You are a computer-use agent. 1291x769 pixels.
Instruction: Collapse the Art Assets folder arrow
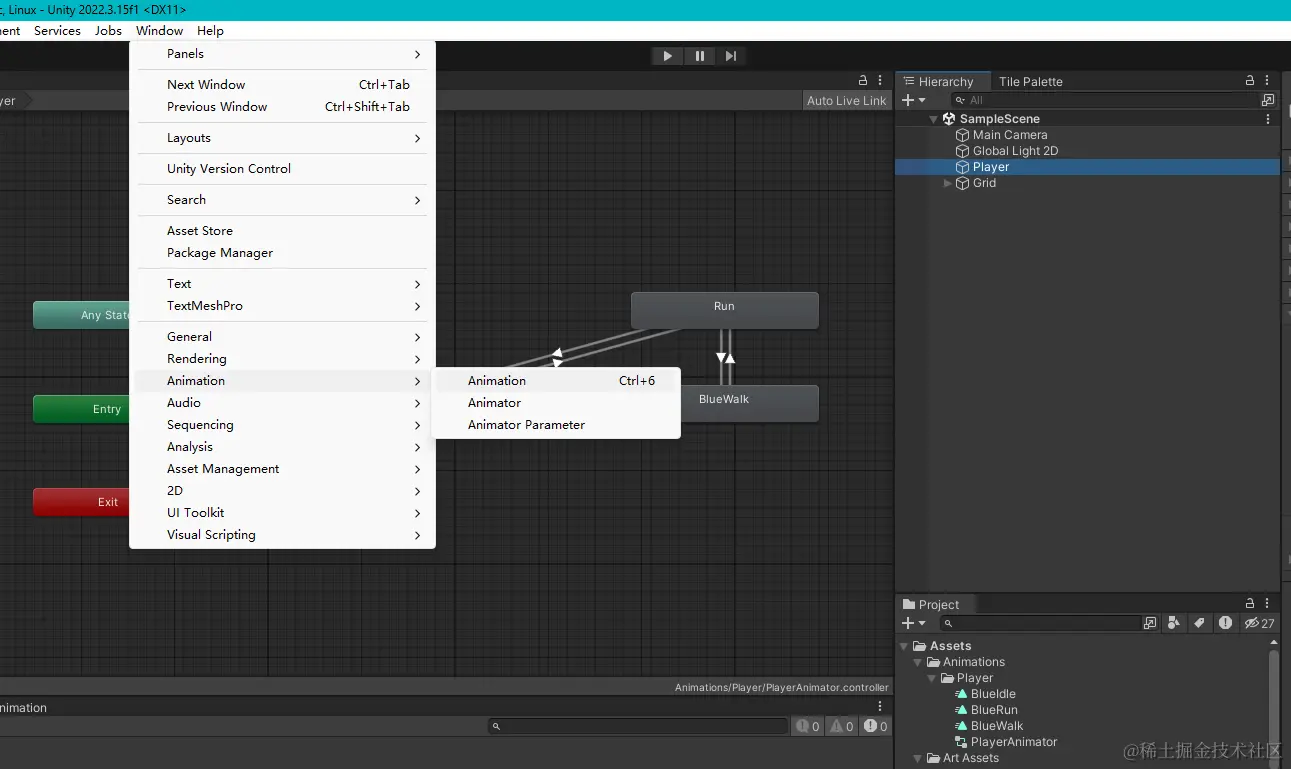tap(919, 758)
